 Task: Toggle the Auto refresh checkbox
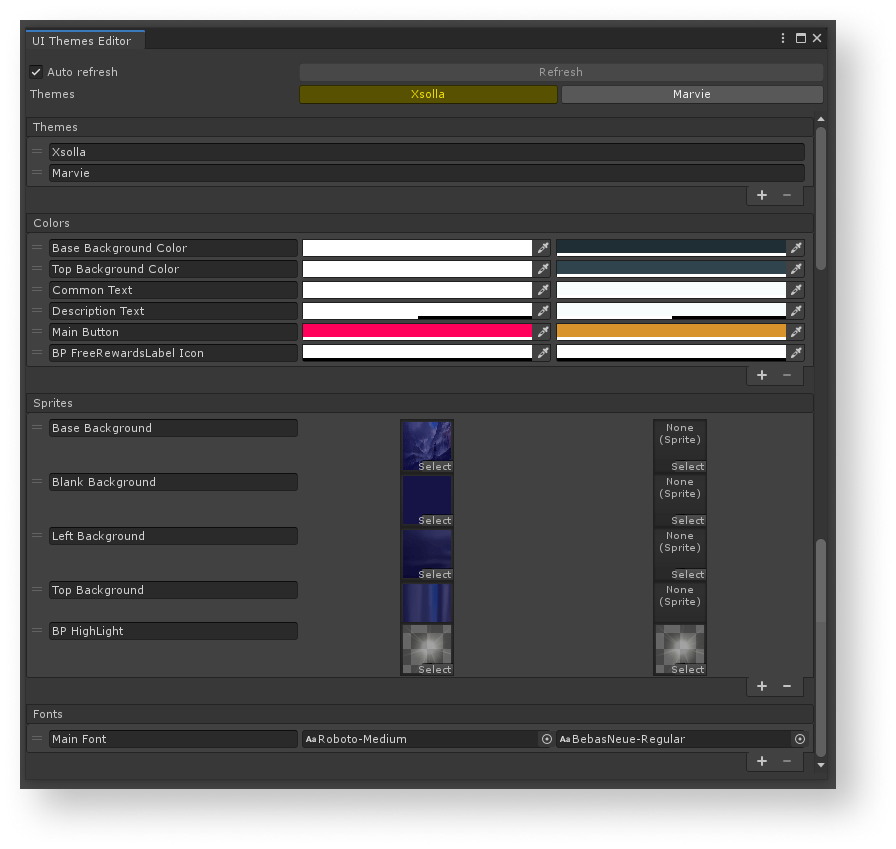pos(36,72)
